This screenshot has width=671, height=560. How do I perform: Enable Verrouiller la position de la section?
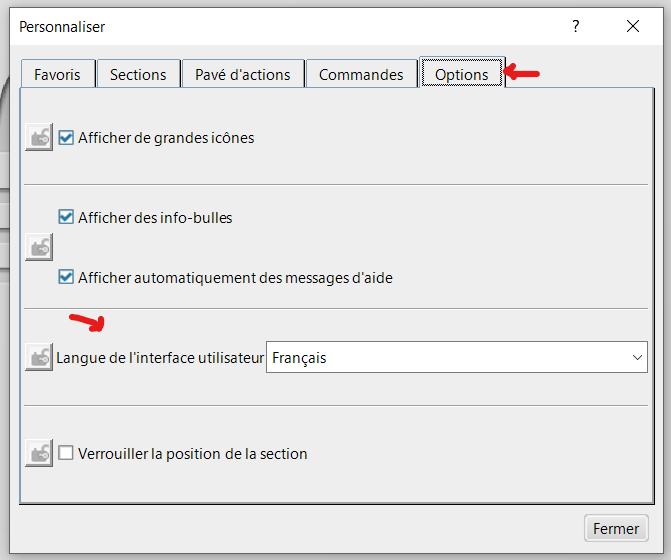[67, 453]
